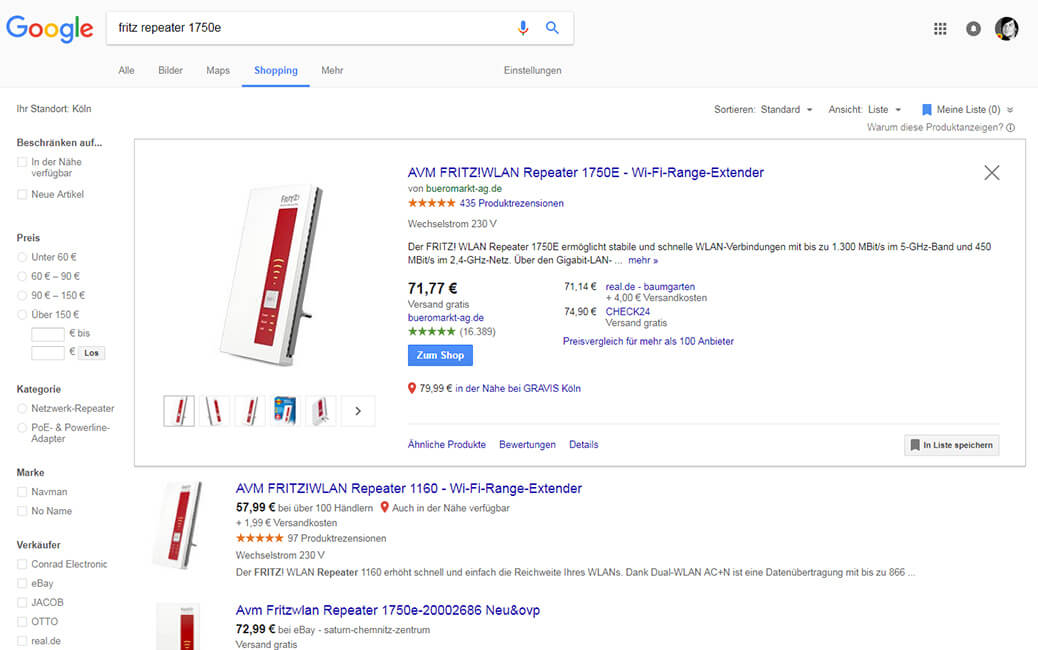1038x650 pixels.
Task: Expand description with mehr link
Action: click(x=643, y=261)
